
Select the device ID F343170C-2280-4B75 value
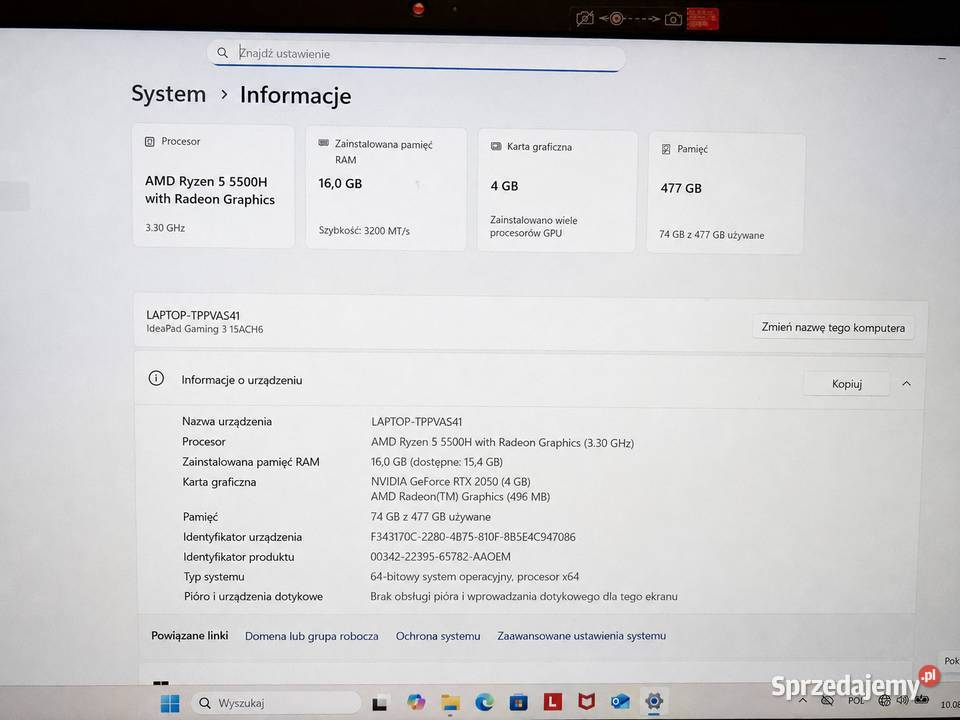[473, 537]
